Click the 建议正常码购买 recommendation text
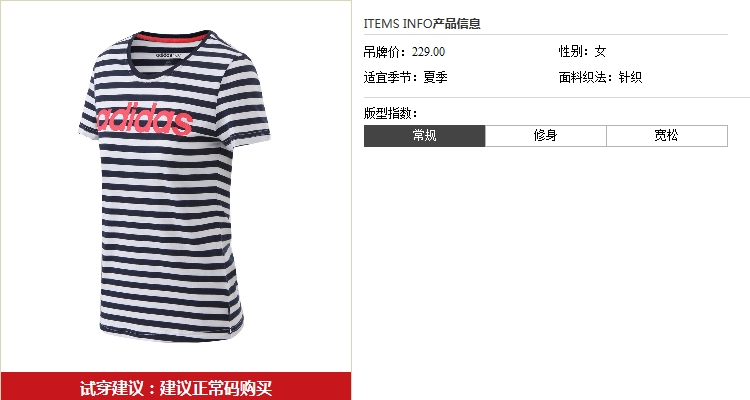The image size is (750, 400). [216, 388]
